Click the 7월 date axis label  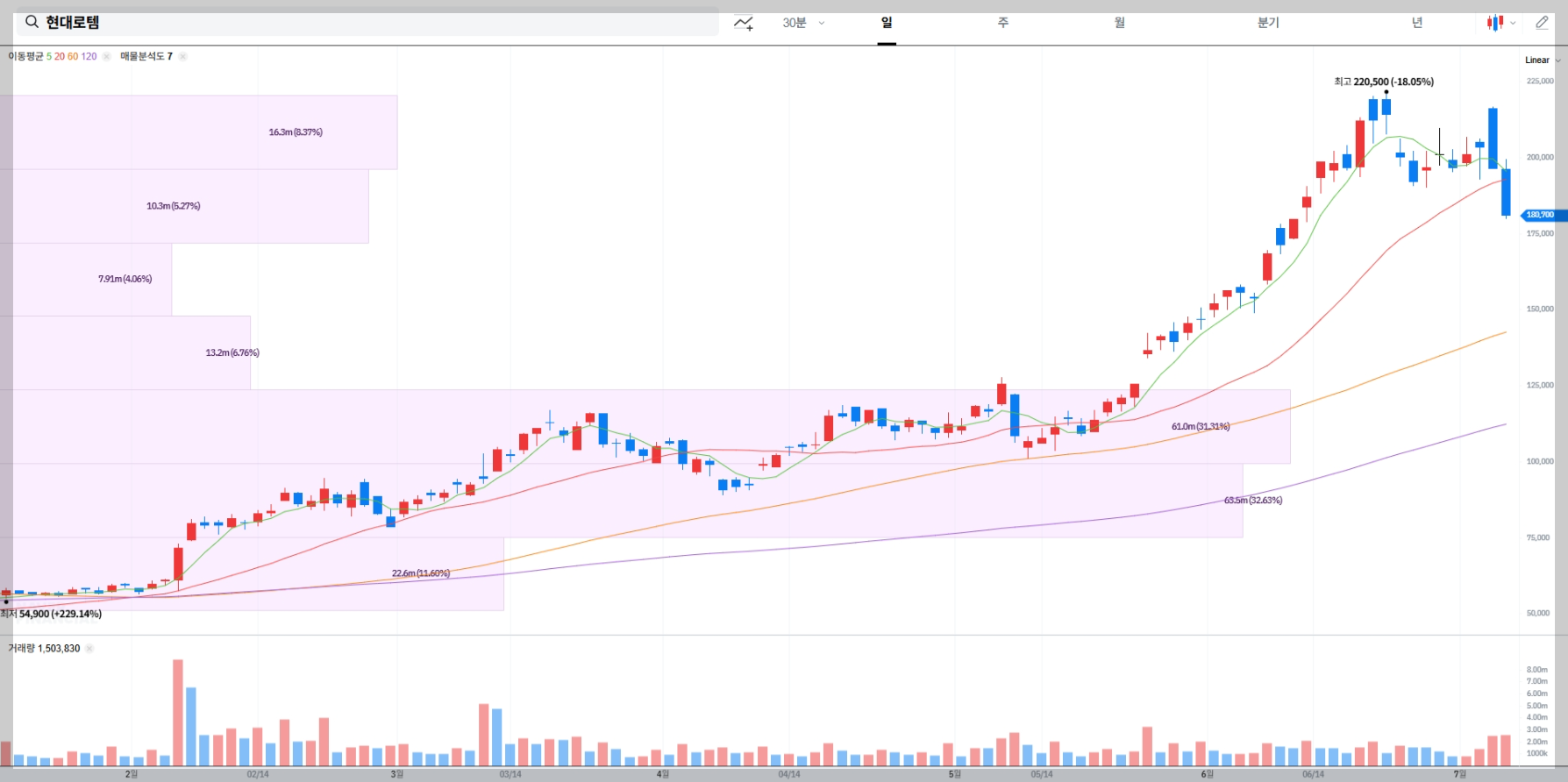point(1460,774)
